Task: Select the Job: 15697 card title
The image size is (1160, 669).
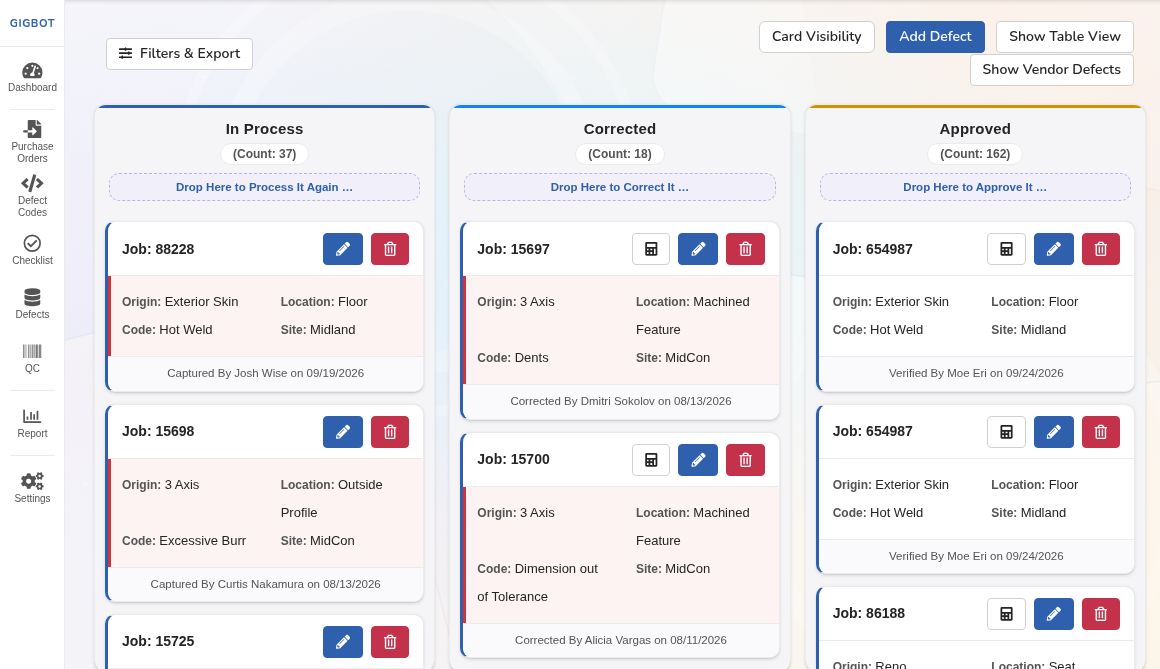Action: (513, 249)
